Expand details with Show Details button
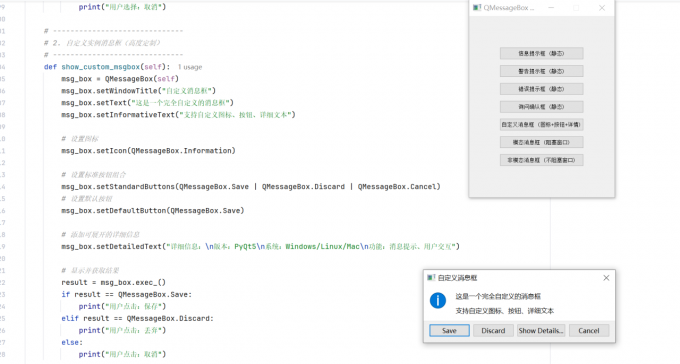 coord(541,331)
